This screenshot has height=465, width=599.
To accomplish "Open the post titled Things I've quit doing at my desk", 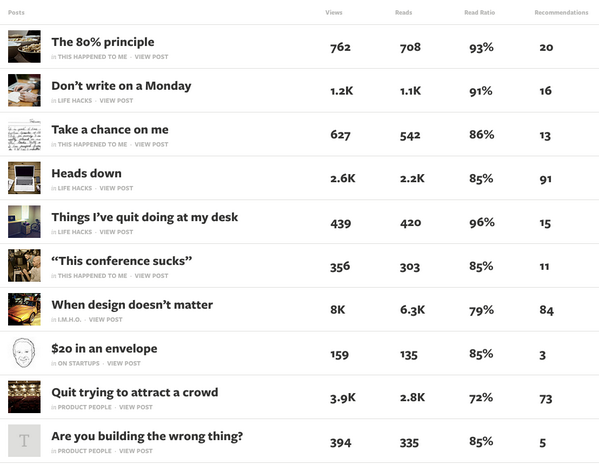I will (144, 217).
